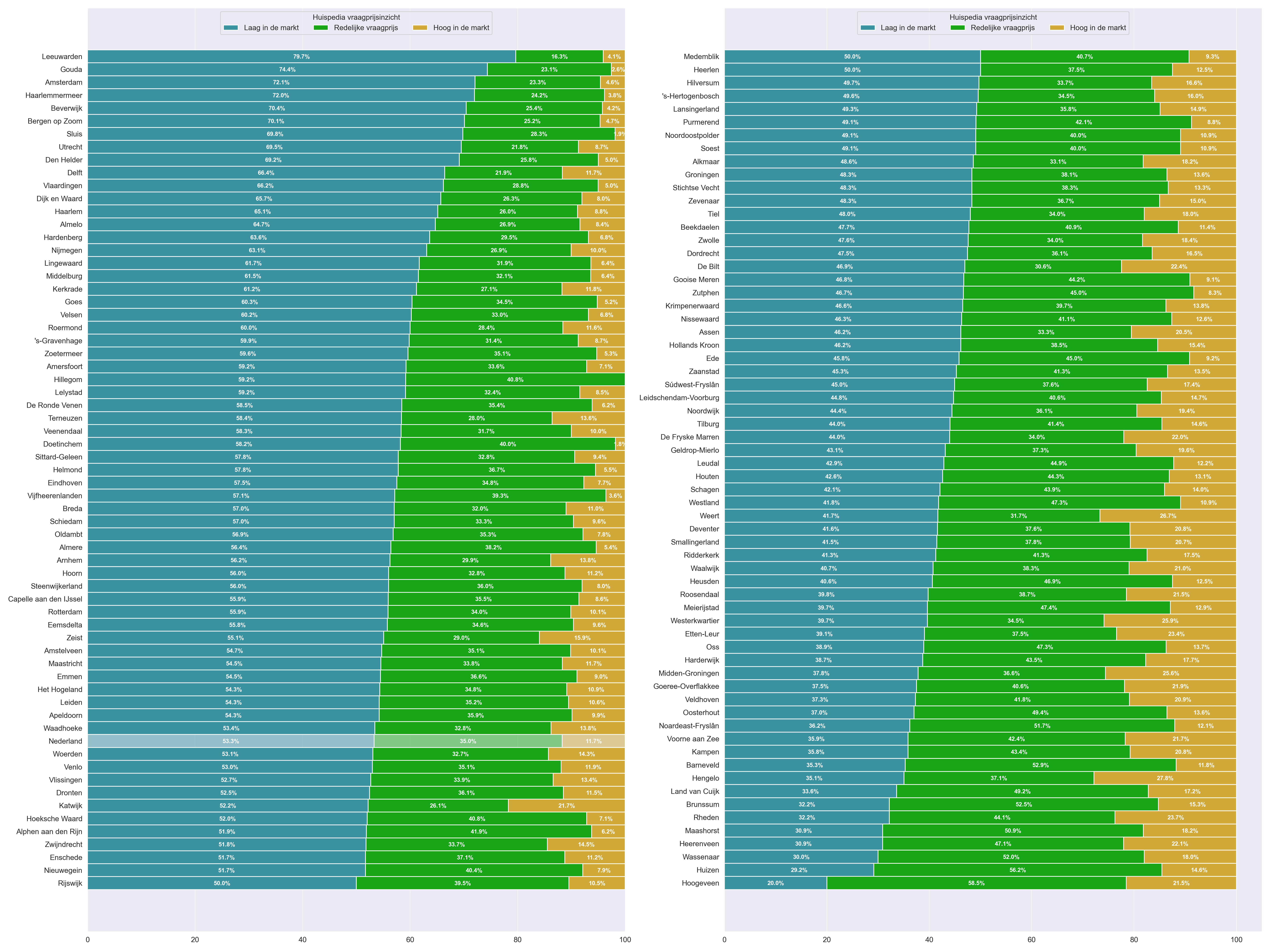Image resolution: width=1270 pixels, height=952 pixels.
Task: Click the 'Laag in de markt' swatch in the Leeuwarden chart legend
Action: [x=231, y=28]
